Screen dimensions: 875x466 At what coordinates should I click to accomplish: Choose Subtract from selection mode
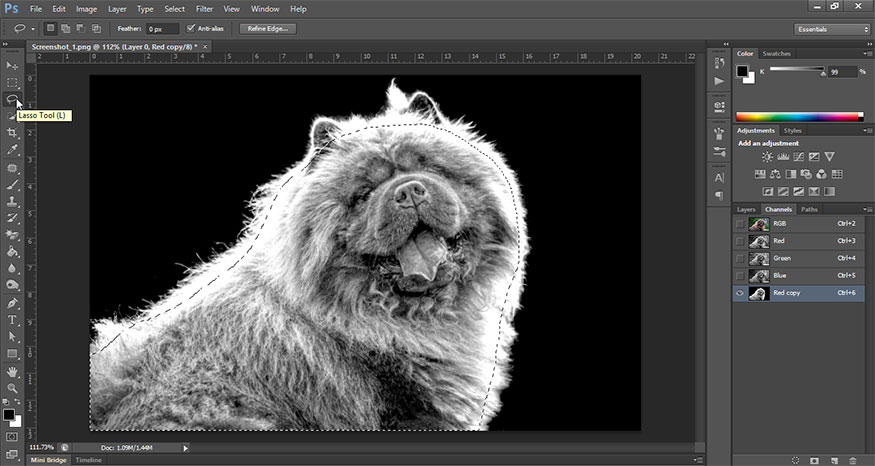81,28
